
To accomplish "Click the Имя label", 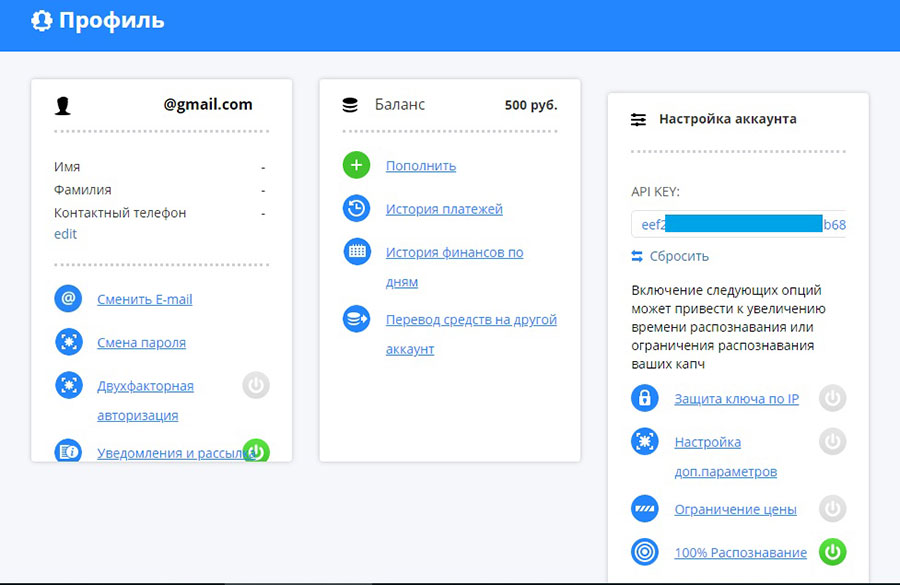I will 67,167.
